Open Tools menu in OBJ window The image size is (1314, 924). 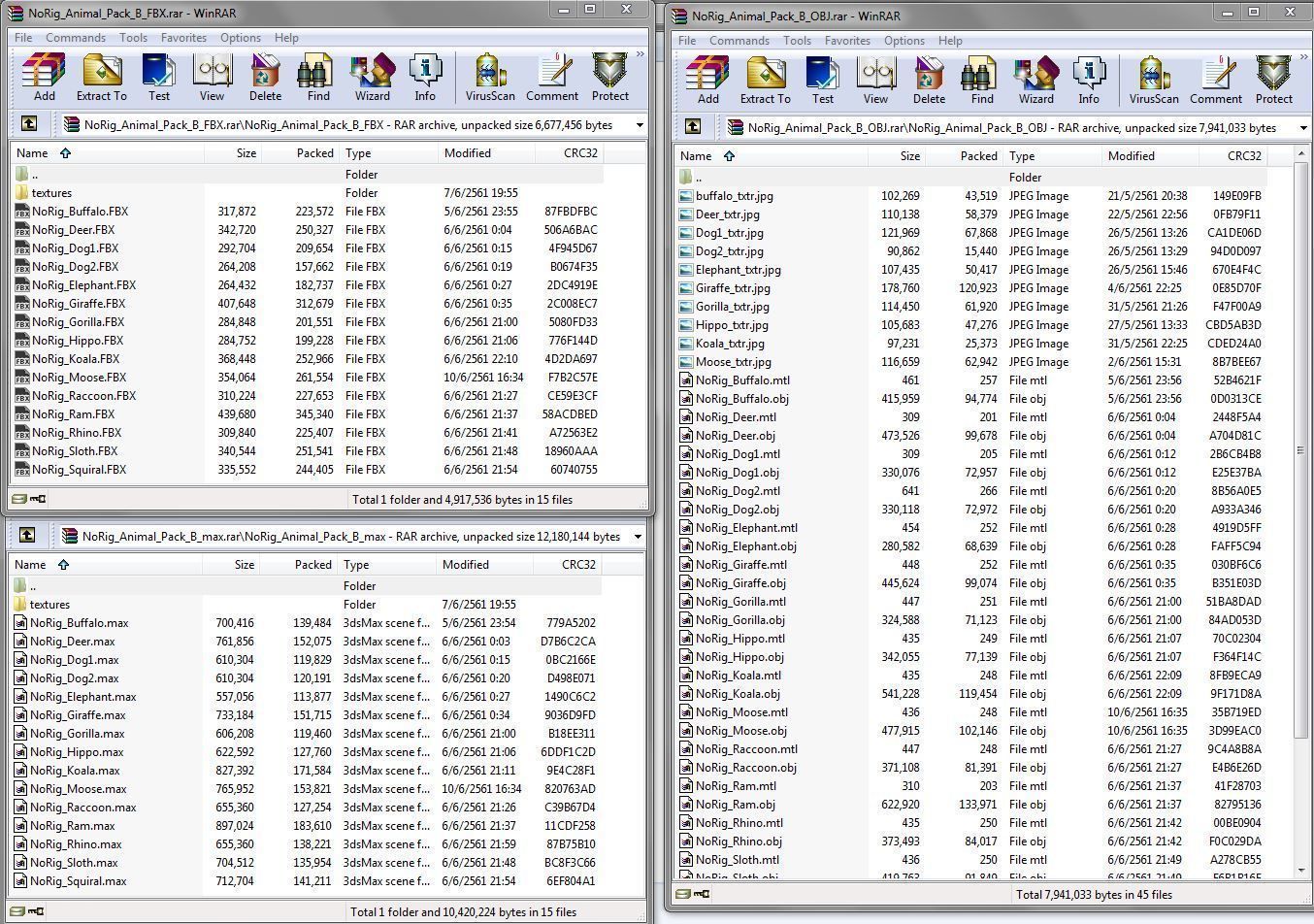coord(797,41)
